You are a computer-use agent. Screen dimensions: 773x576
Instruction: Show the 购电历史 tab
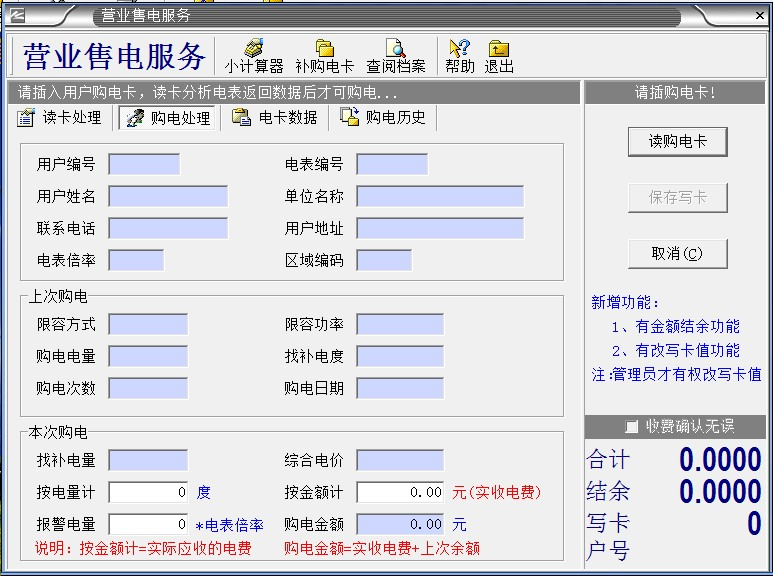[383, 118]
